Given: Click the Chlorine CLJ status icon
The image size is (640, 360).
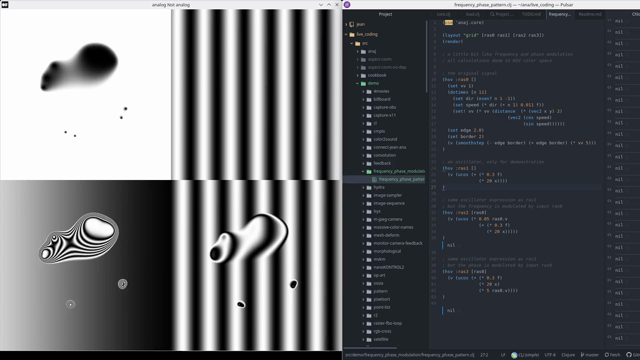Looking at the screenshot, I should [x=514, y=355].
